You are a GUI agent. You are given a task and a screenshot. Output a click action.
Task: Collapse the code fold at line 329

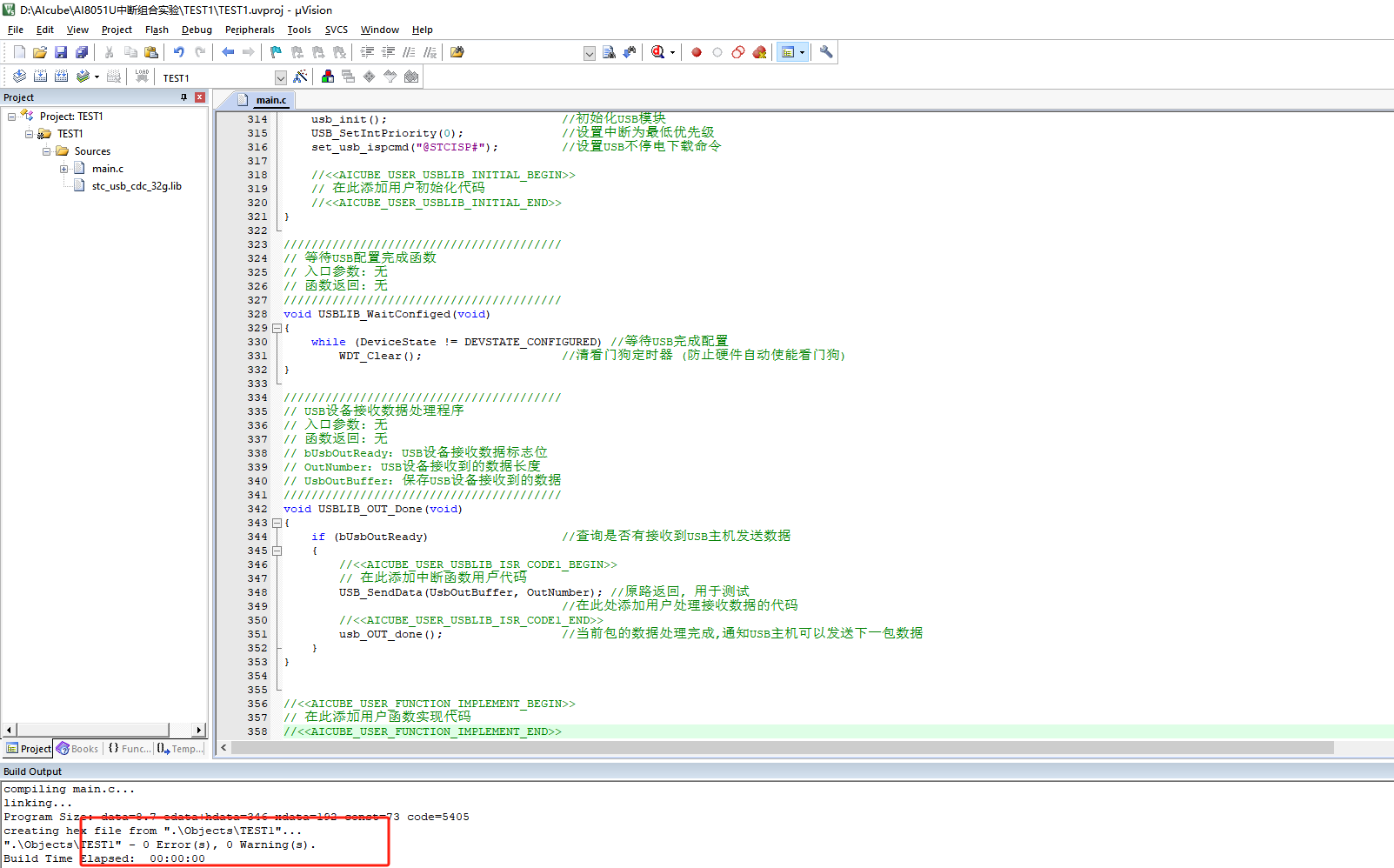277,328
